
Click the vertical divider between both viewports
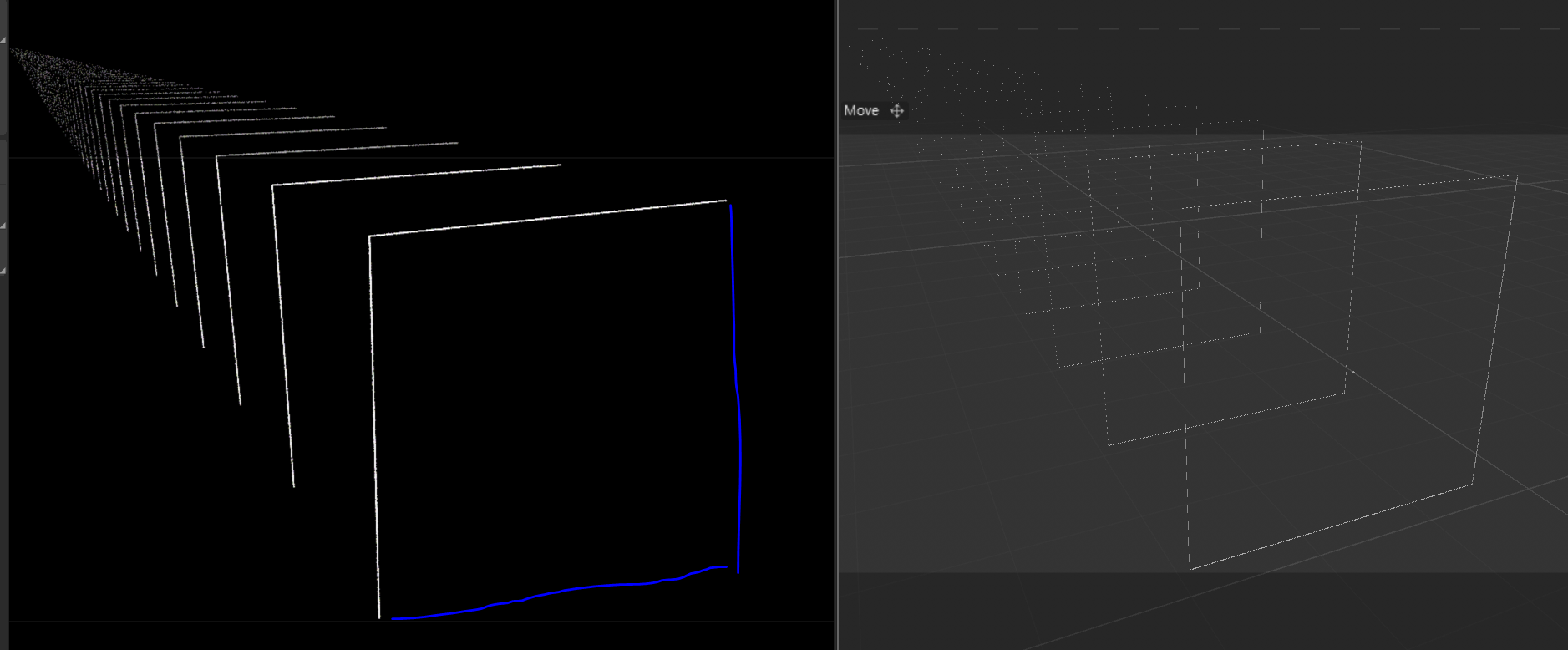pyautogui.click(x=836, y=334)
